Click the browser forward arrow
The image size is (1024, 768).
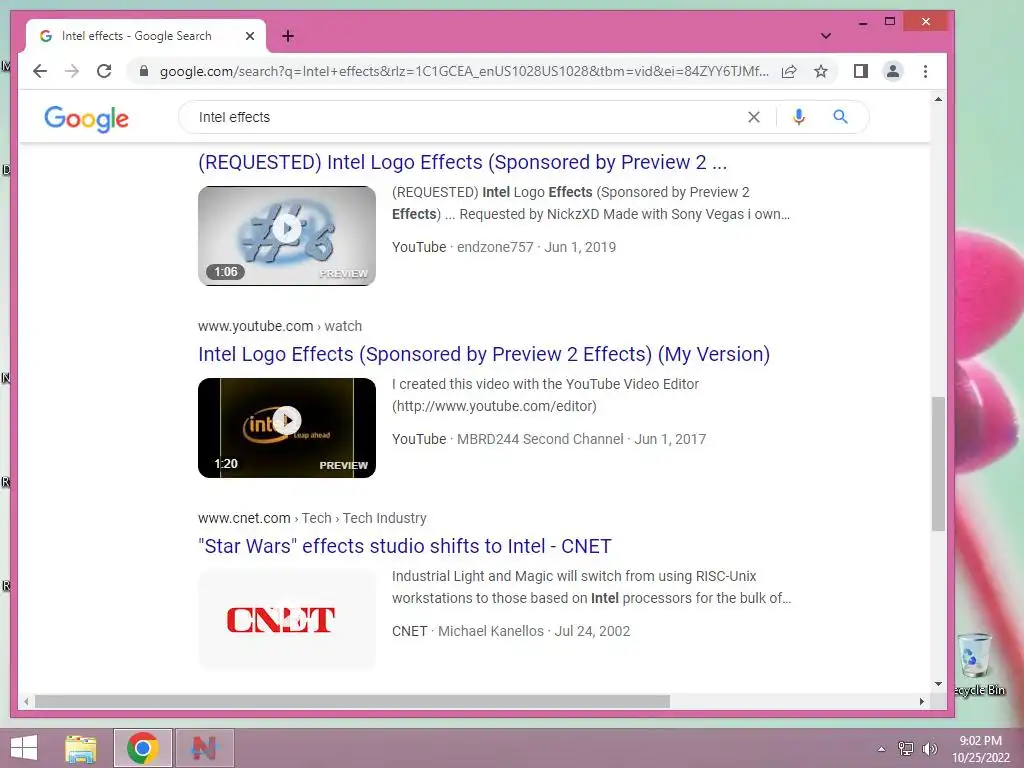(x=72, y=71)
